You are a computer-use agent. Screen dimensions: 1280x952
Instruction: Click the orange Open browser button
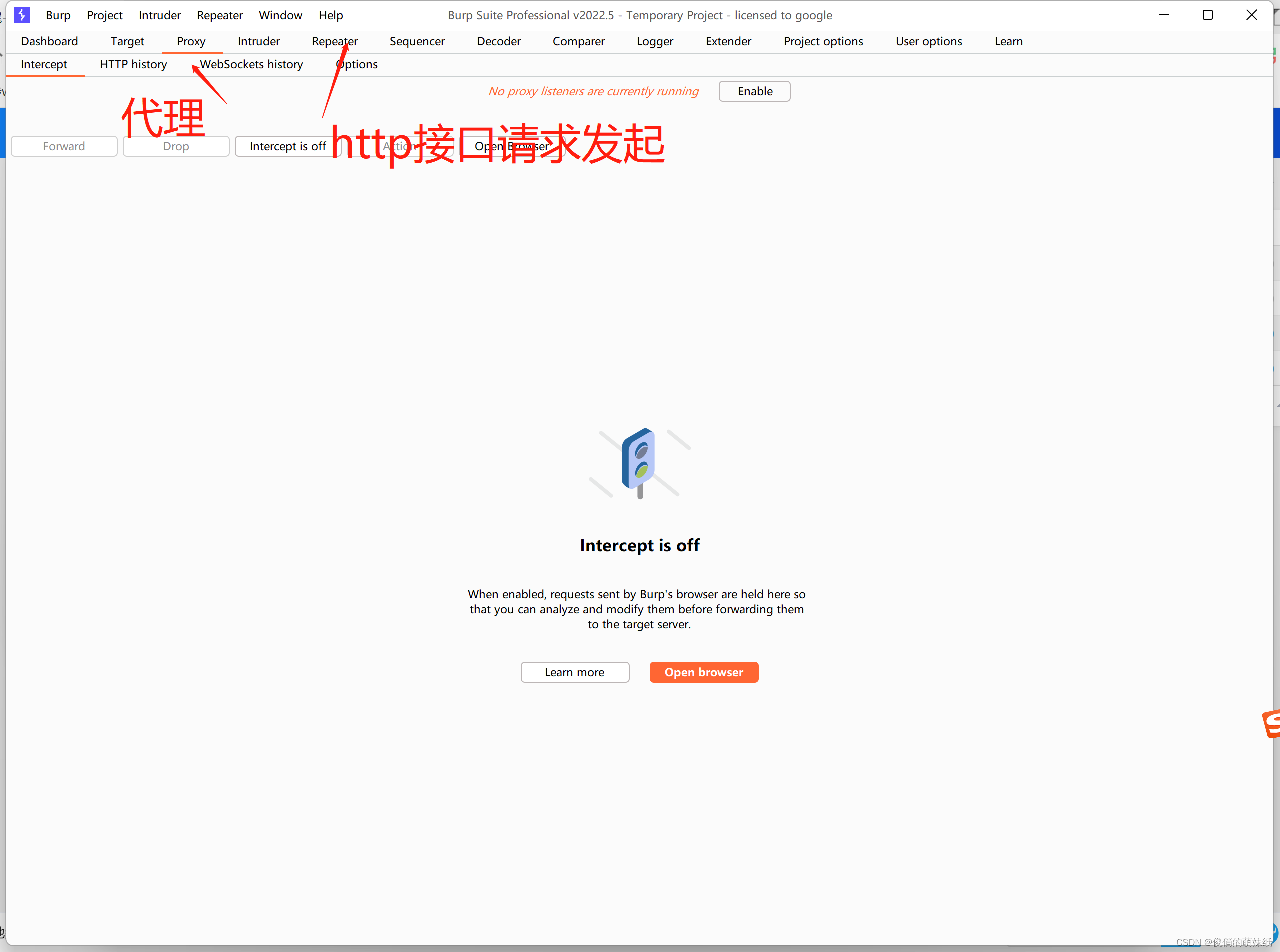point(703,672)
